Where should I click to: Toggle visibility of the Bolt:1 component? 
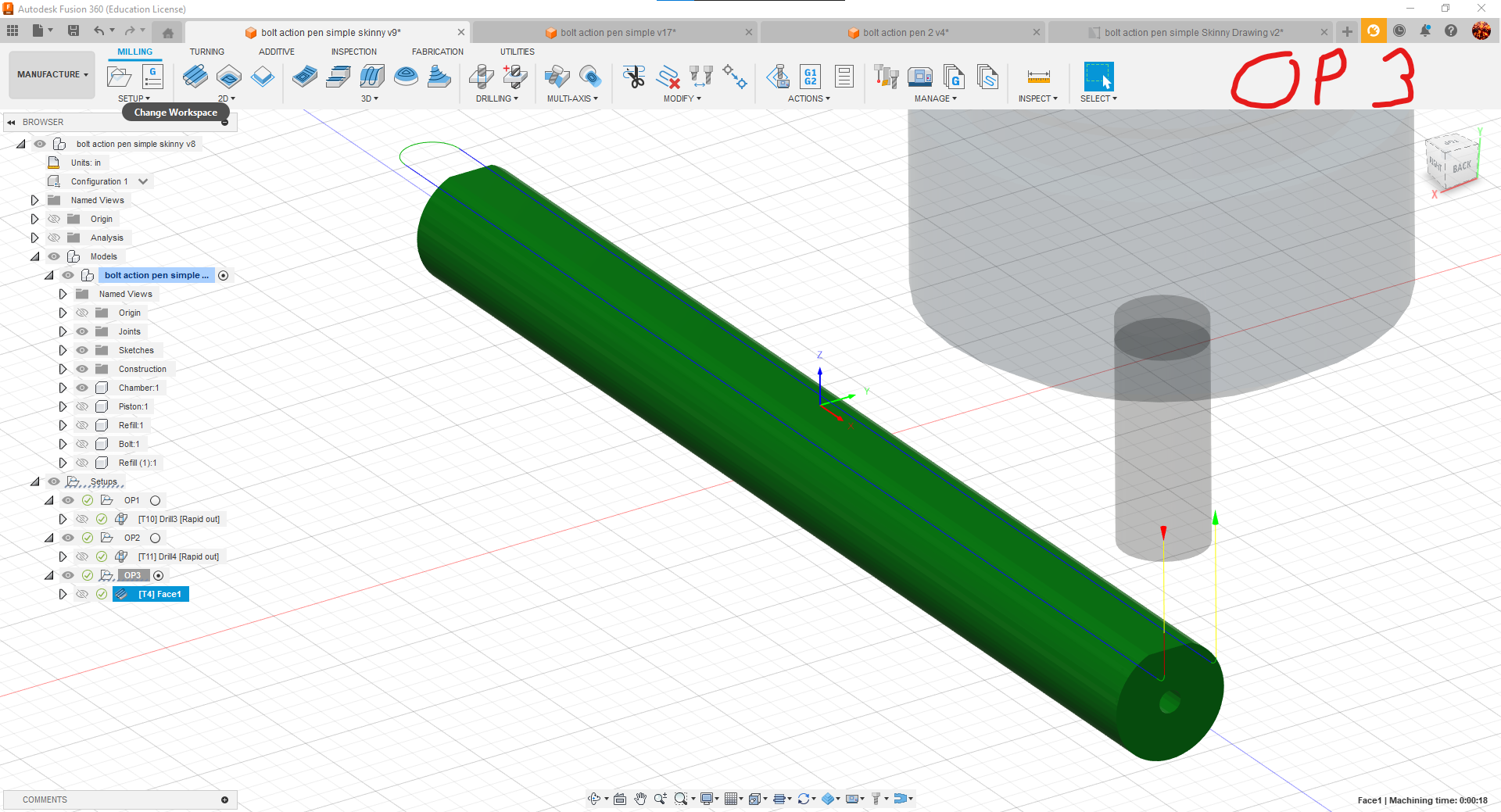[81, 444]
